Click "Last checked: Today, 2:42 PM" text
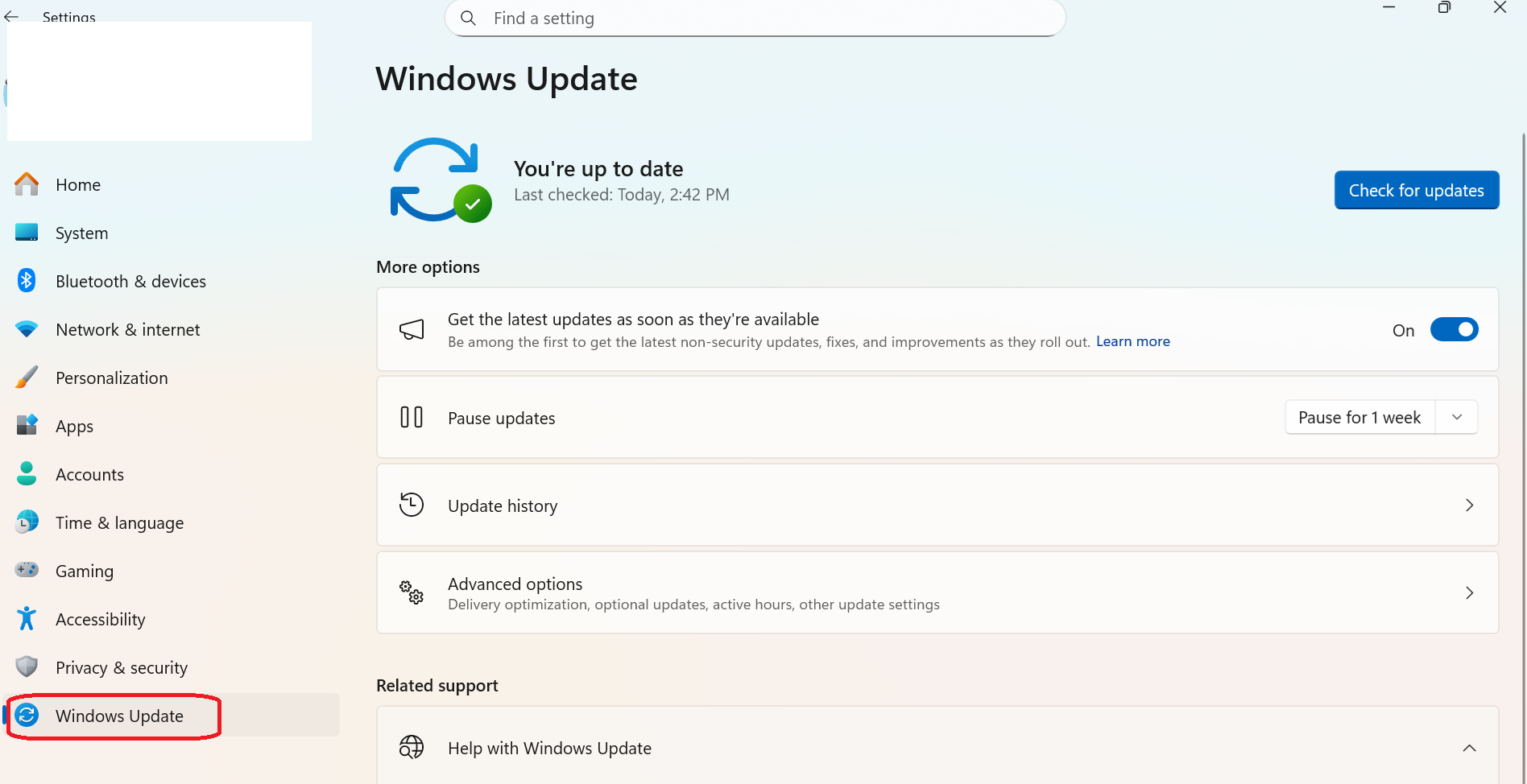 pos(622,195)
